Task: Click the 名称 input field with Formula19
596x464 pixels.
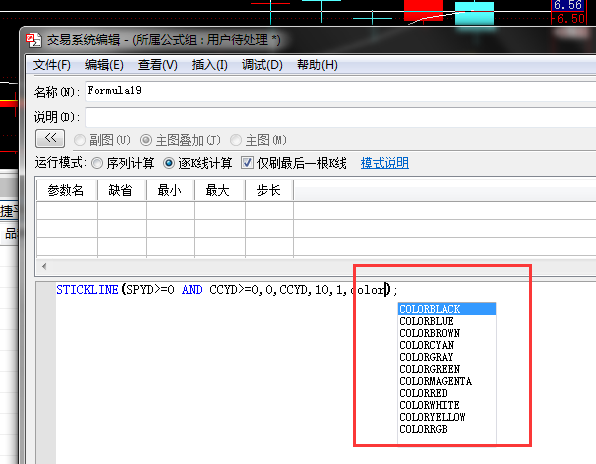Action: pos(341,91)
